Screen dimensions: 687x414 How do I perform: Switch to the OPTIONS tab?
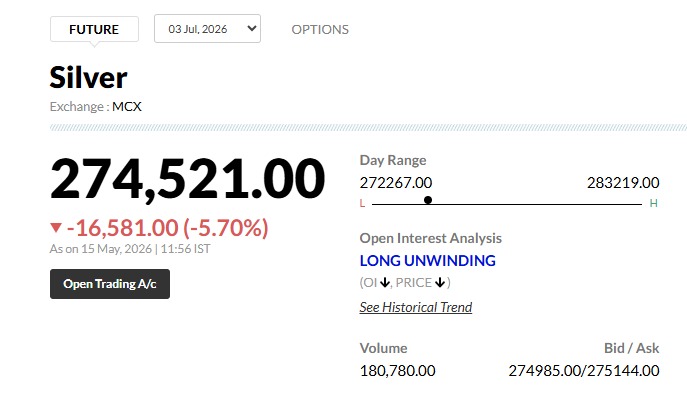pos(320,29)
